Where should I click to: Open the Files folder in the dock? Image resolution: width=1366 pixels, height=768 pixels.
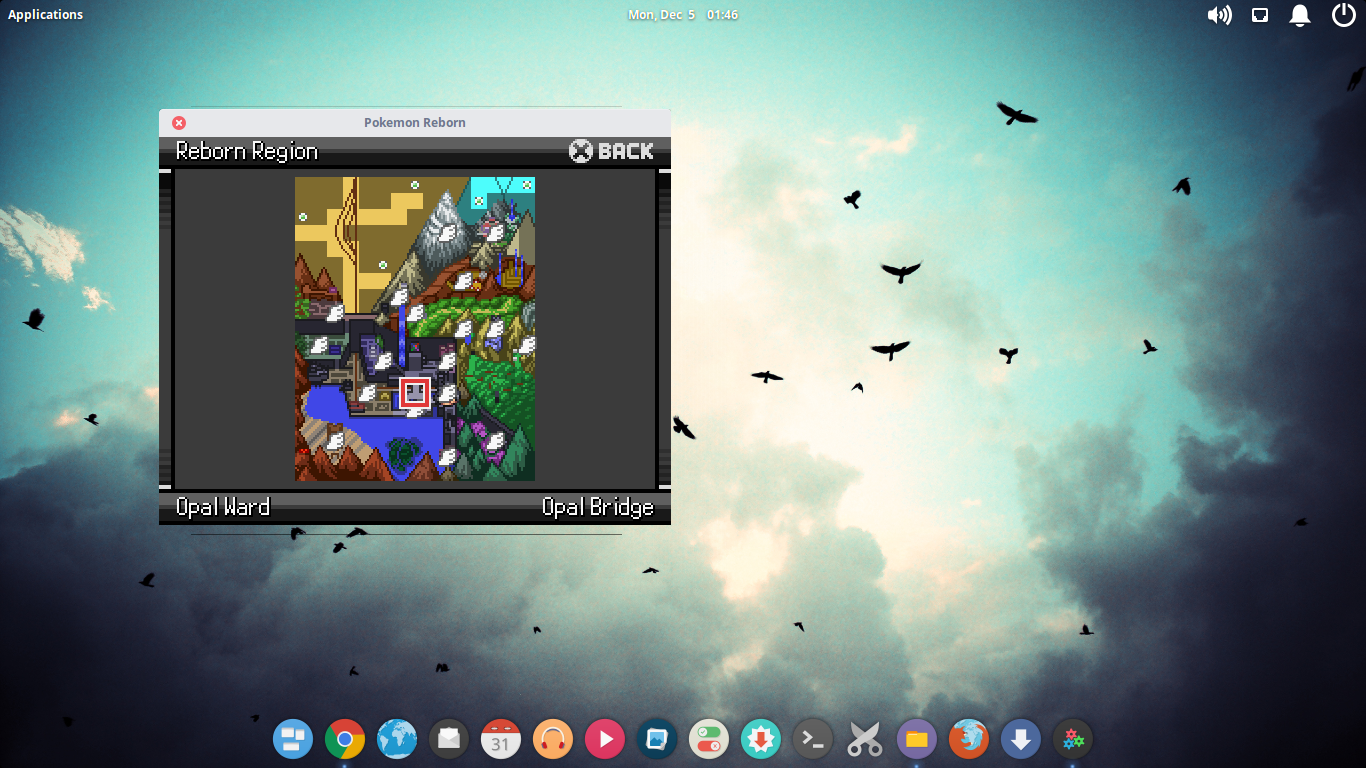click(x=917, y=740)
